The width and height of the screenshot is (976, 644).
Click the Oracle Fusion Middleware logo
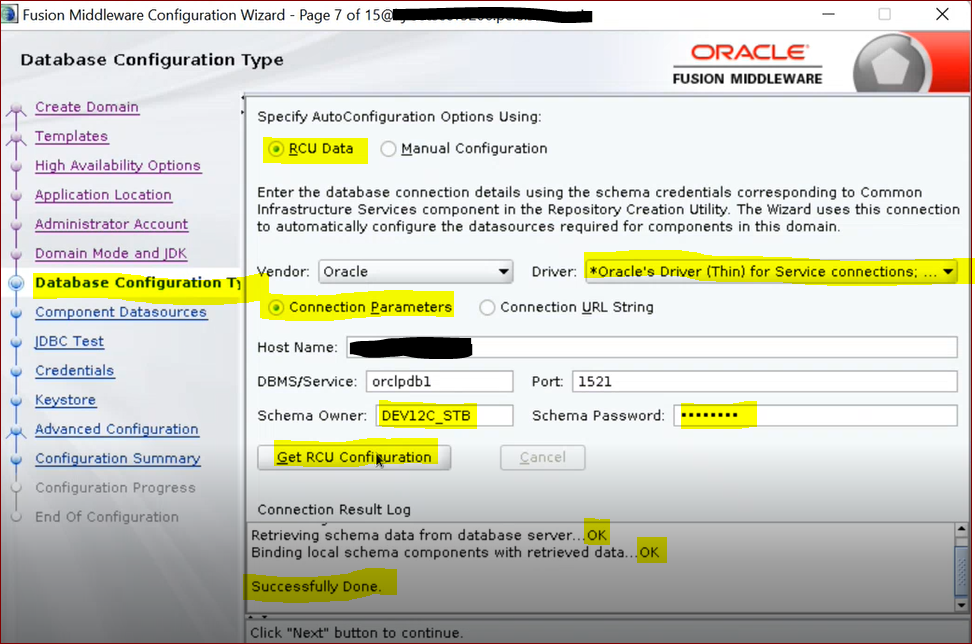(x=747, y=64)
